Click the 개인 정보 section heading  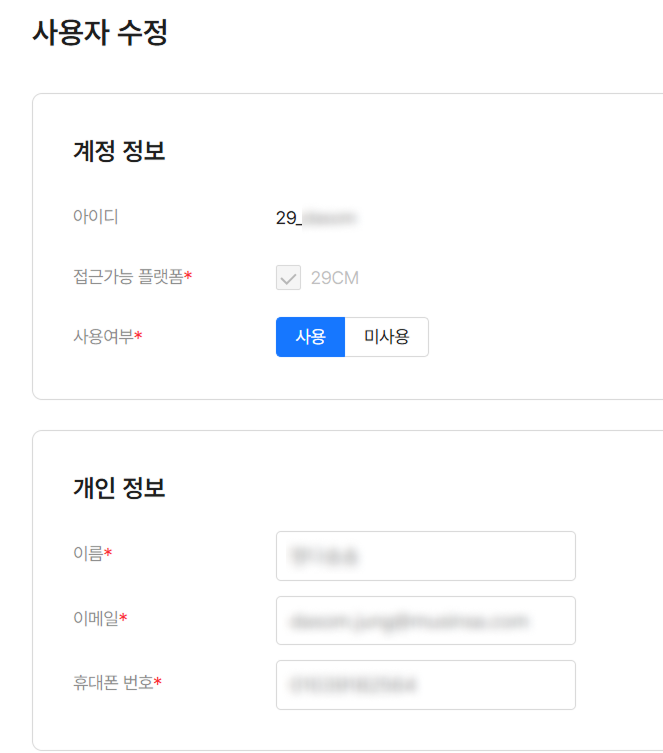(119, 488)
